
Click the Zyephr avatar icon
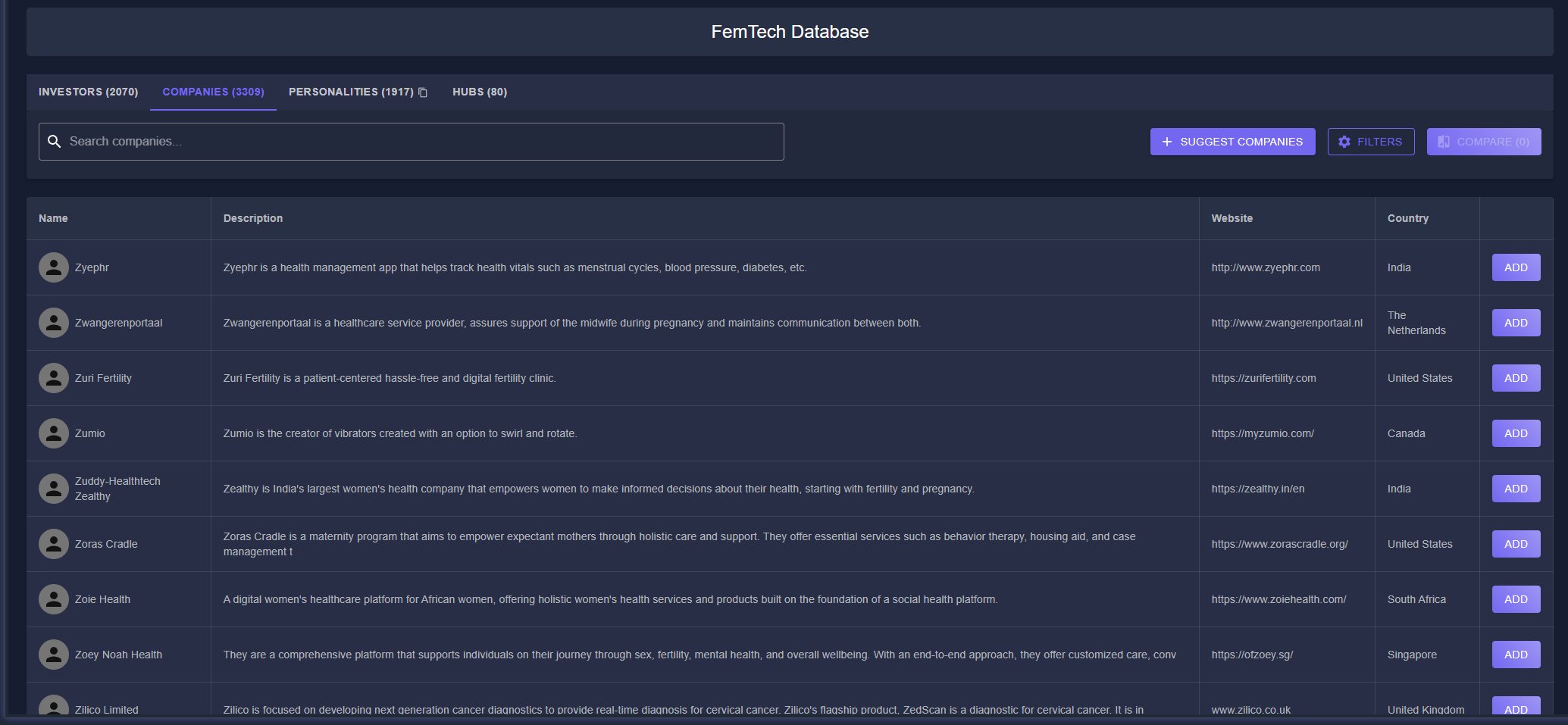[54, 267]
